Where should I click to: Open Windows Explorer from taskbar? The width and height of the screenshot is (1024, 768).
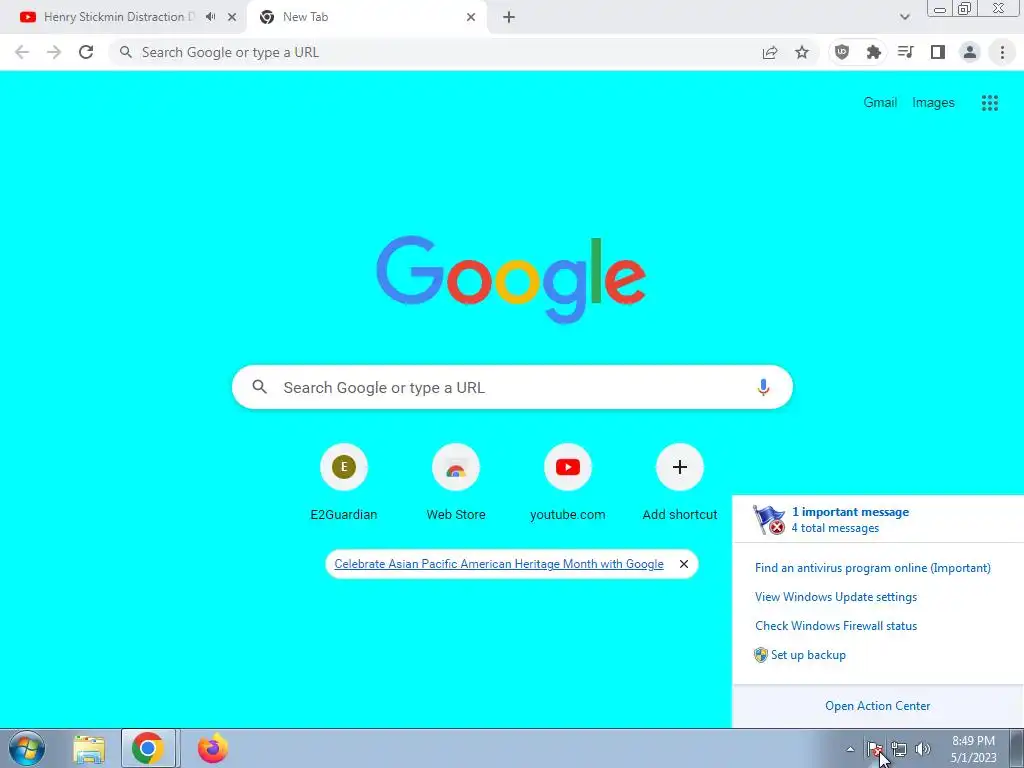(x=89, y=749)
